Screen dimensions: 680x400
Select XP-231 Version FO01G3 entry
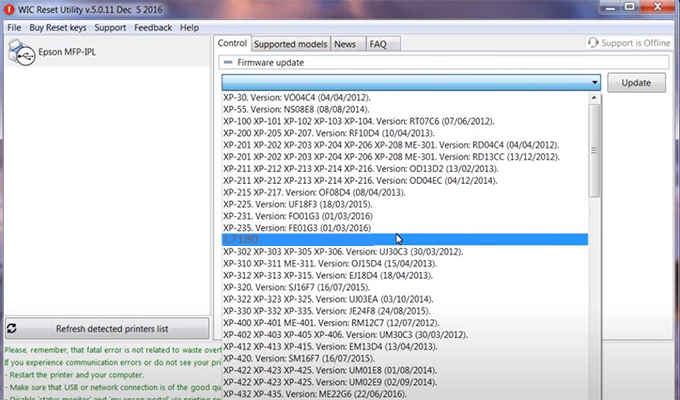[x=405, y=216]
